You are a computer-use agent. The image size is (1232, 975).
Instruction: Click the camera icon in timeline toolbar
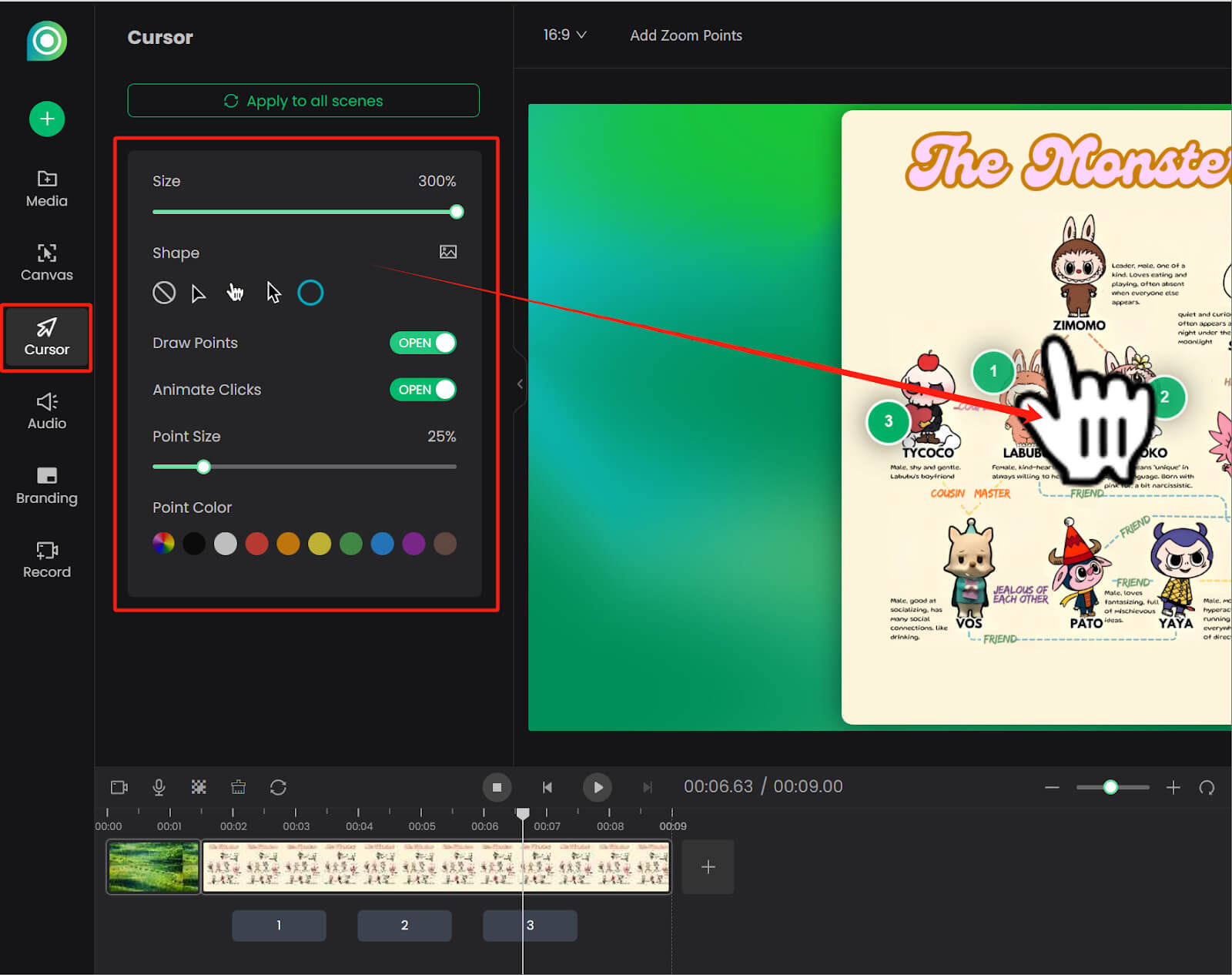[119, 787]
